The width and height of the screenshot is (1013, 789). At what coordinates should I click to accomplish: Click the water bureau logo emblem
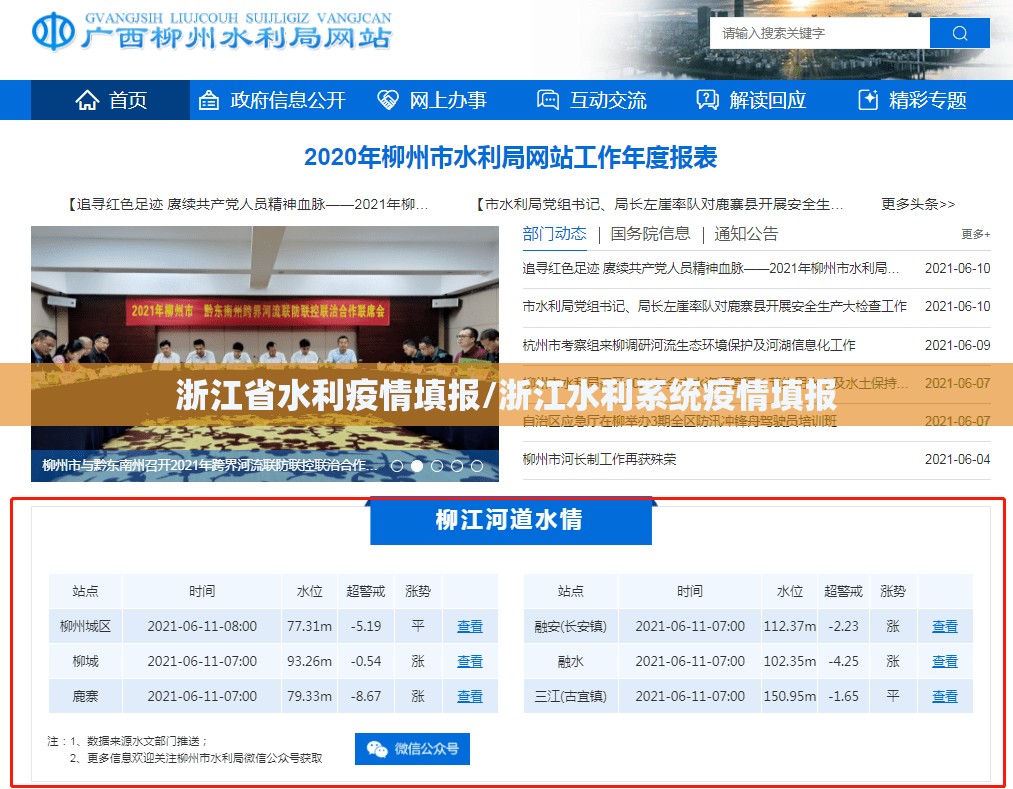pos(53,31)
